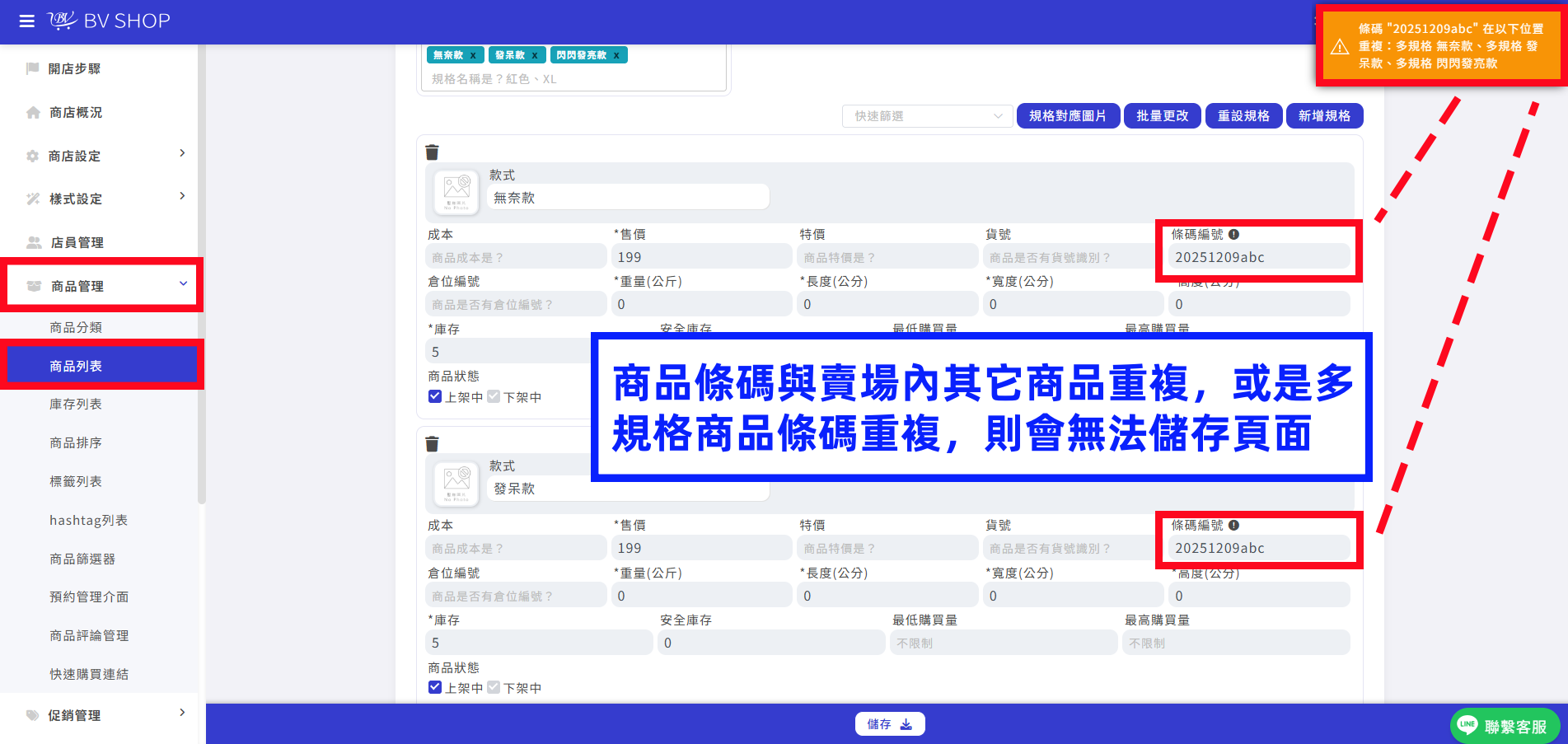The image size is (1568, 744).
Task: Click the 店員管理 people icon
Action: click(x=34, y=242)
